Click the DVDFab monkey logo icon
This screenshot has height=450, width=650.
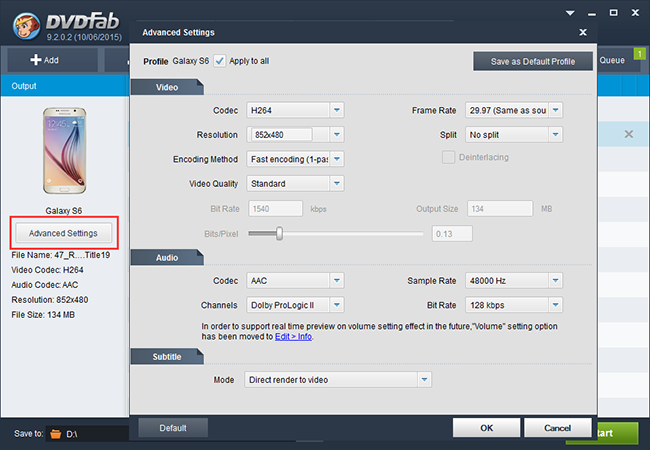click(x=26, y=26)
